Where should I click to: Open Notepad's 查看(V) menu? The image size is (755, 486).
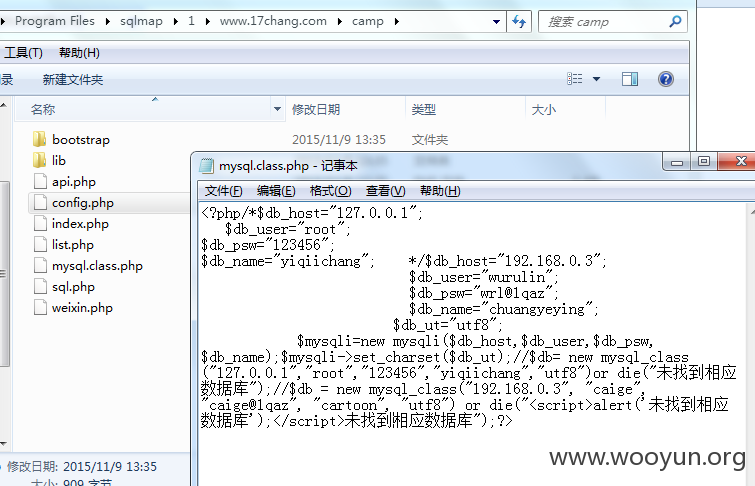pyautogui.click(x=385, y=191)
